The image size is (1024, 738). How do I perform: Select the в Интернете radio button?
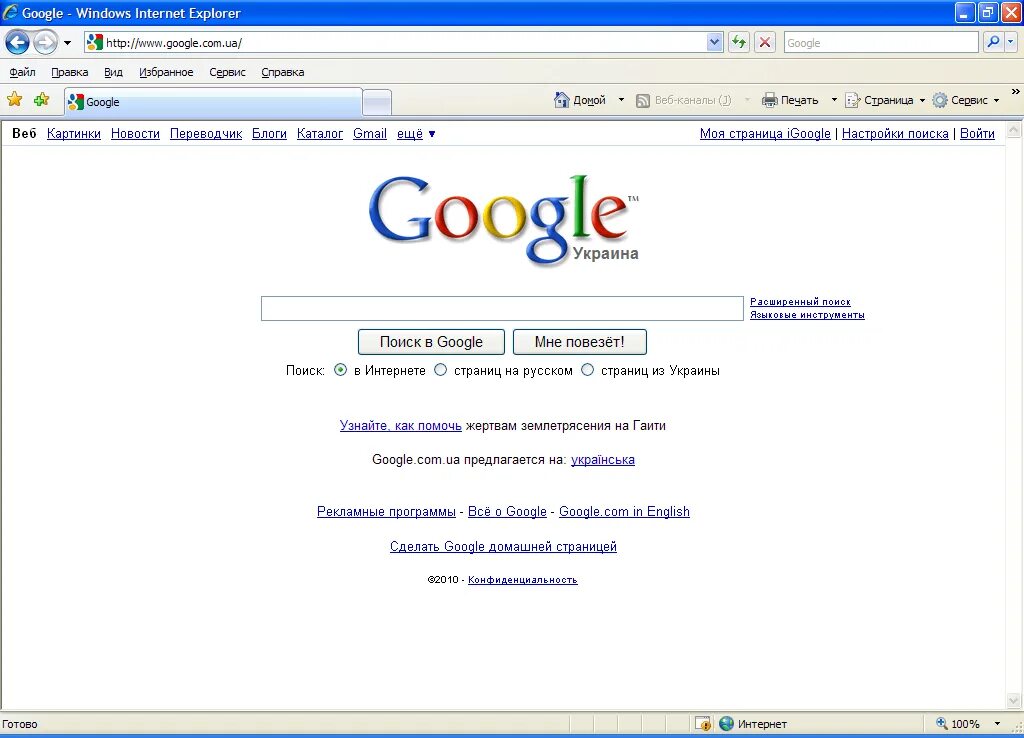coord(340,370)
